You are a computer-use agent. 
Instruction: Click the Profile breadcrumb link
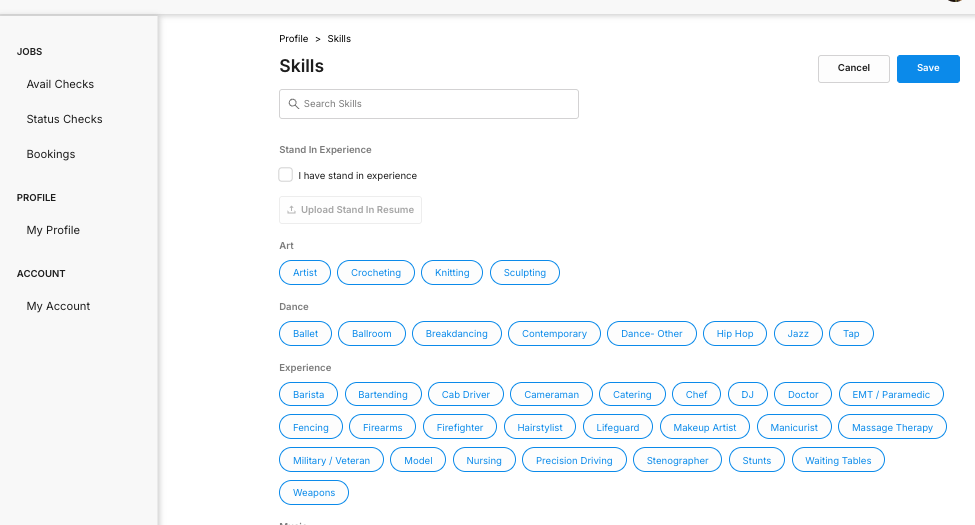click(x=293, y=39)
